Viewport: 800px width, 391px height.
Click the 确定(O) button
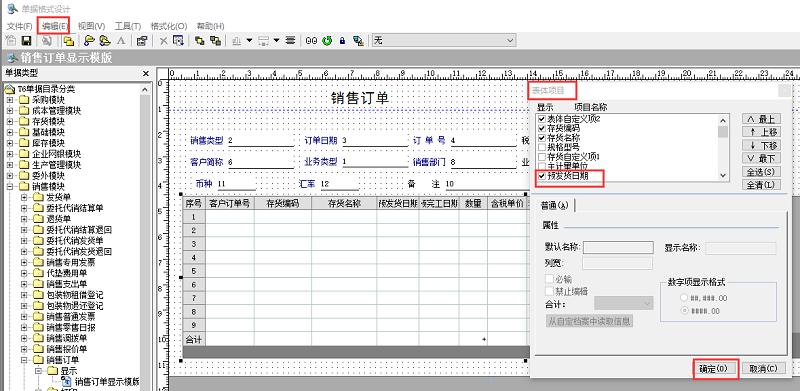click(x=716, y=368)
